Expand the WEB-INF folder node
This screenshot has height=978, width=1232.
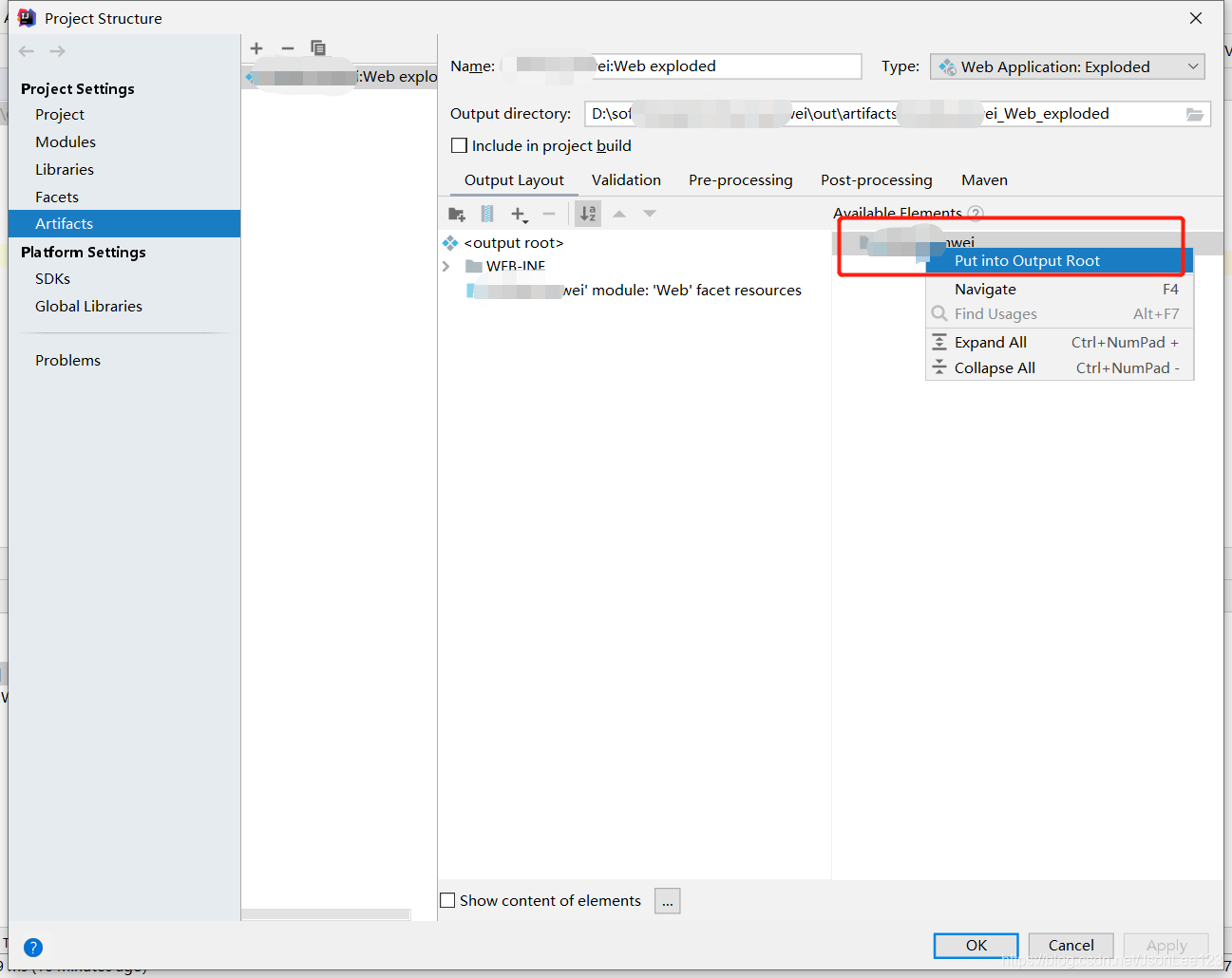click(445, 267)
